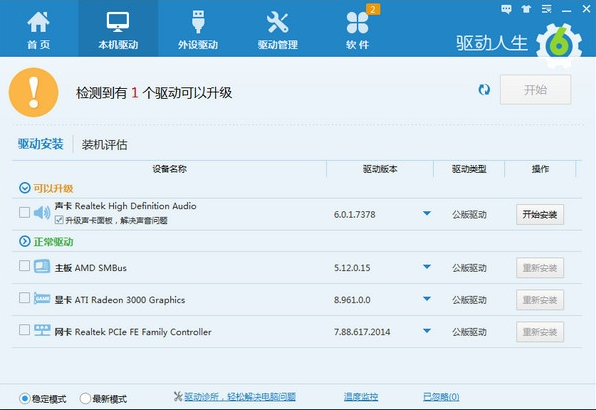
Task: Check the ATI Radeon 3000 Graphics checkbox
Action: point(24,297)
